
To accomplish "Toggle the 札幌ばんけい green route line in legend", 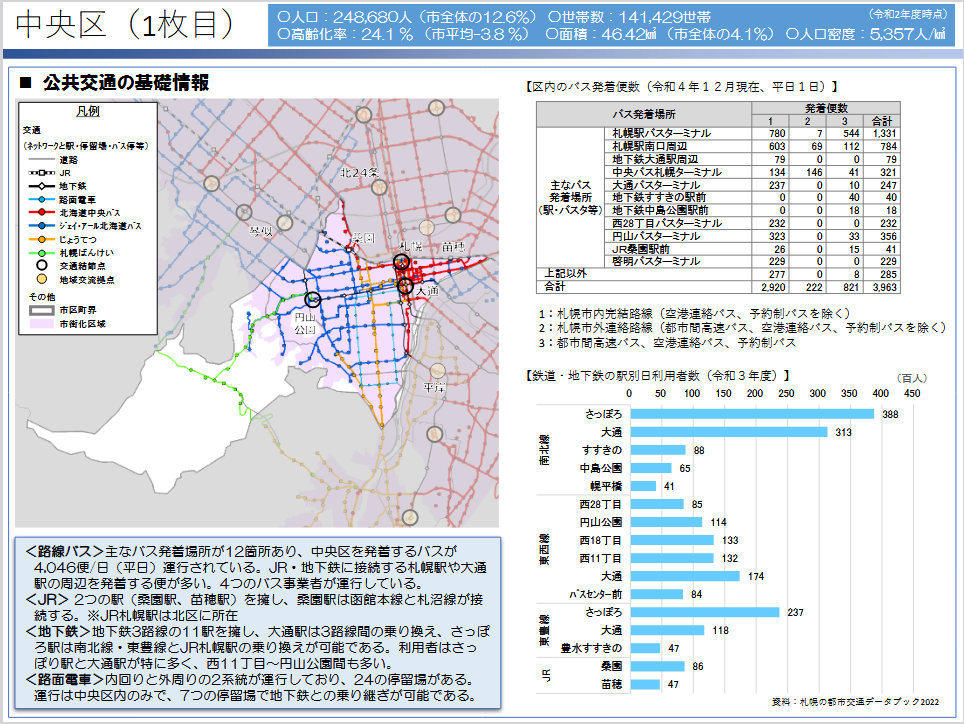I will coord(43,251).
